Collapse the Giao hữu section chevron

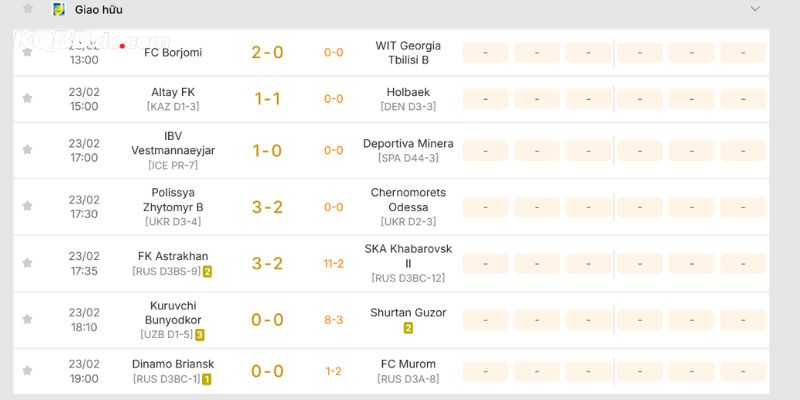755,9
